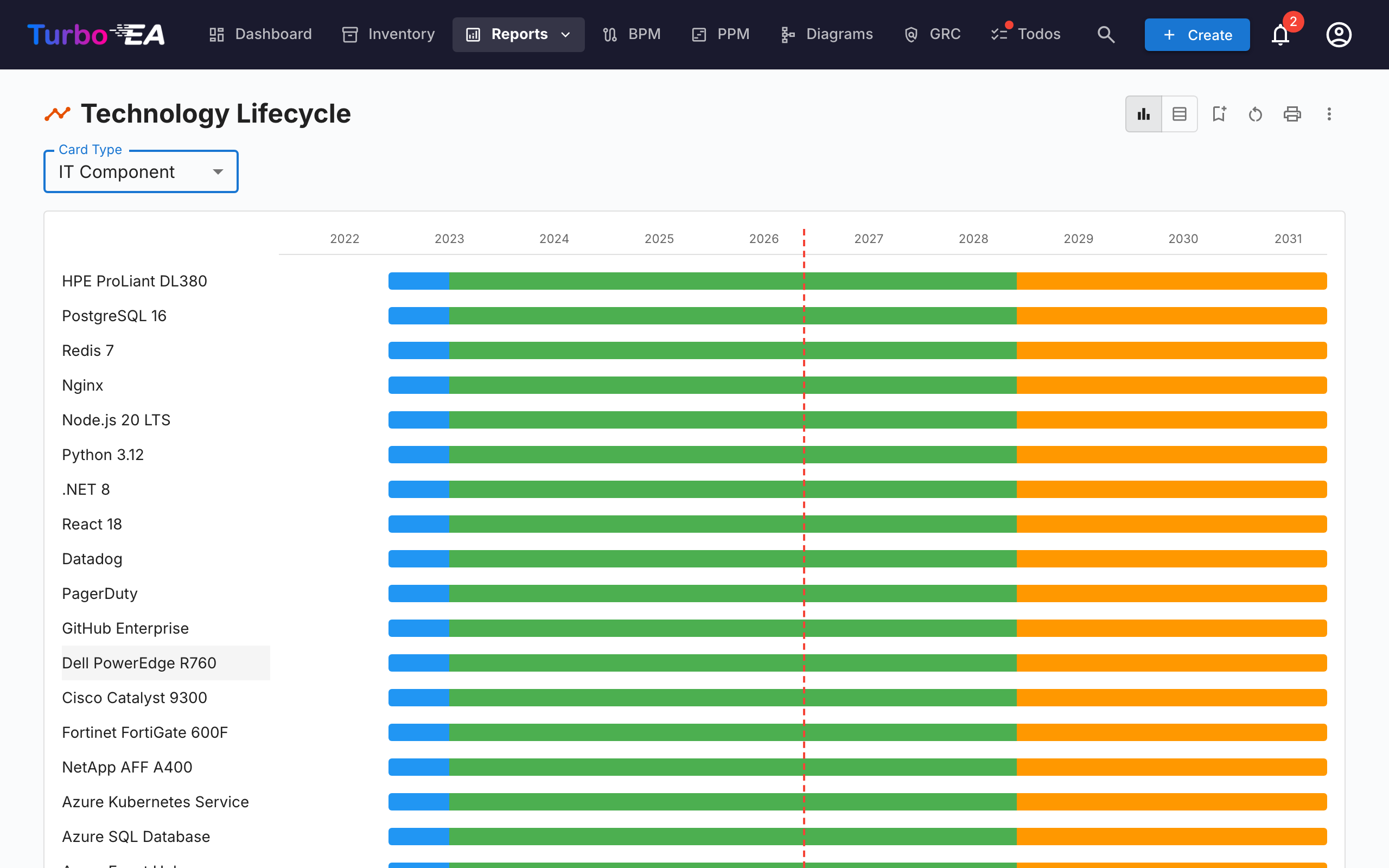Select the Datadog row label
The height and width of the screenshot is (868, 1389).
click(x=92, y=559)
